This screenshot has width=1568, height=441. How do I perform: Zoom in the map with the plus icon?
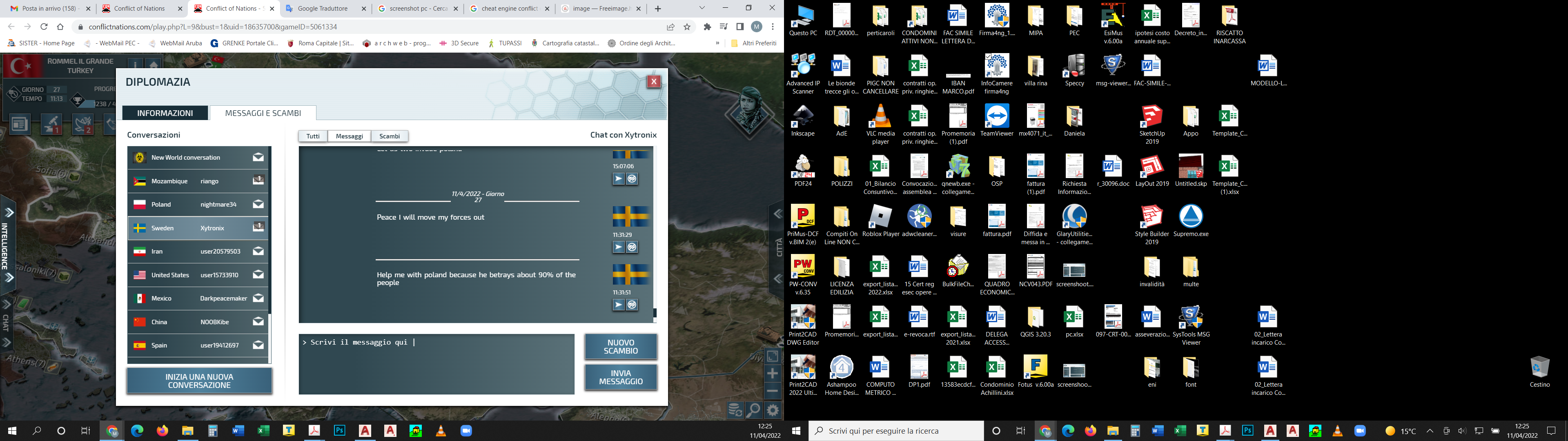[x=773, y=373]
